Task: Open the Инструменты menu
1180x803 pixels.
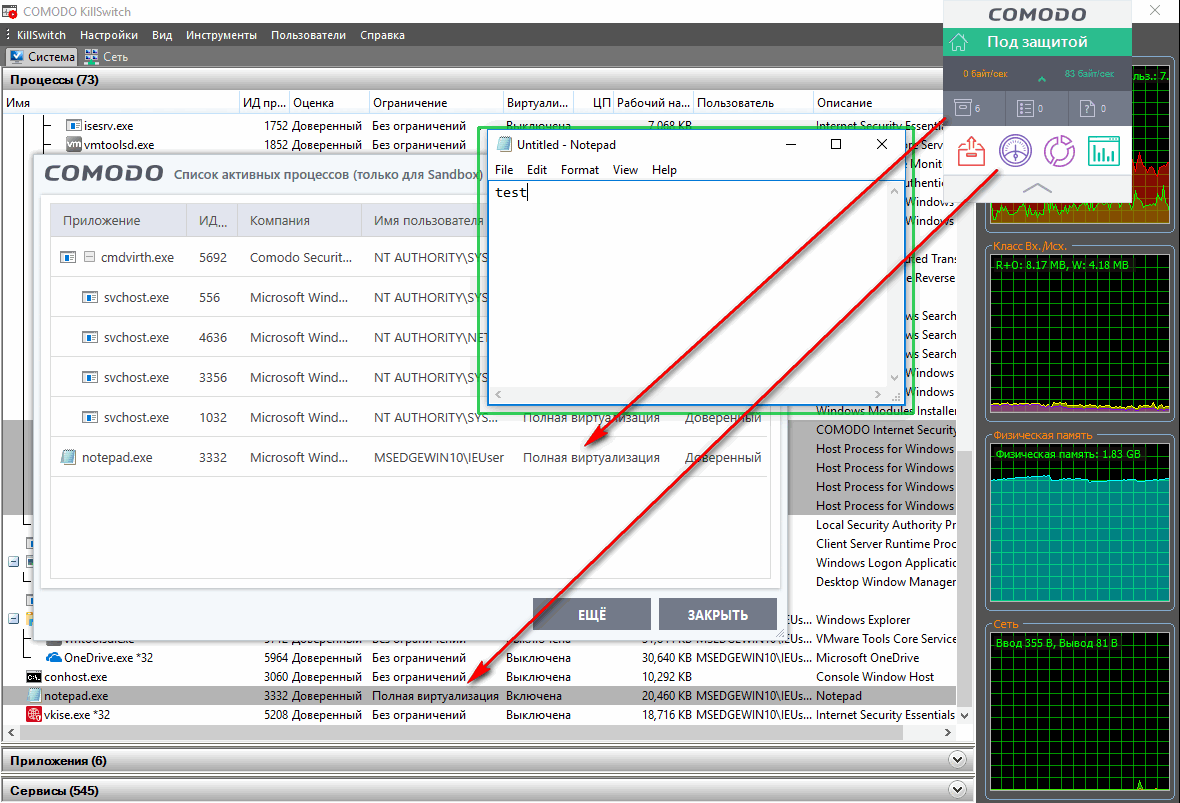Action: point(221,35)
